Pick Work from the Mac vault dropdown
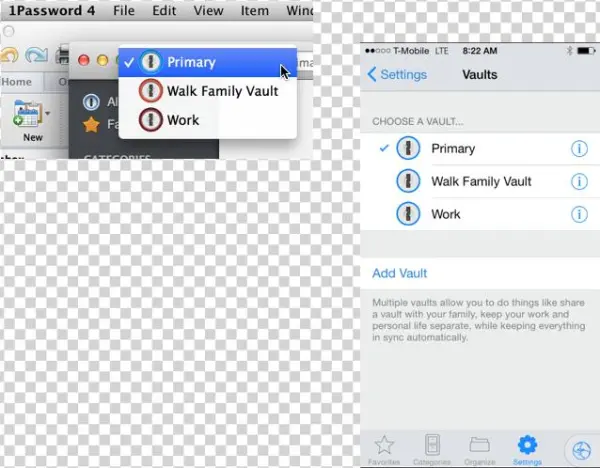The image size is (600, 468). pos(183,120)
